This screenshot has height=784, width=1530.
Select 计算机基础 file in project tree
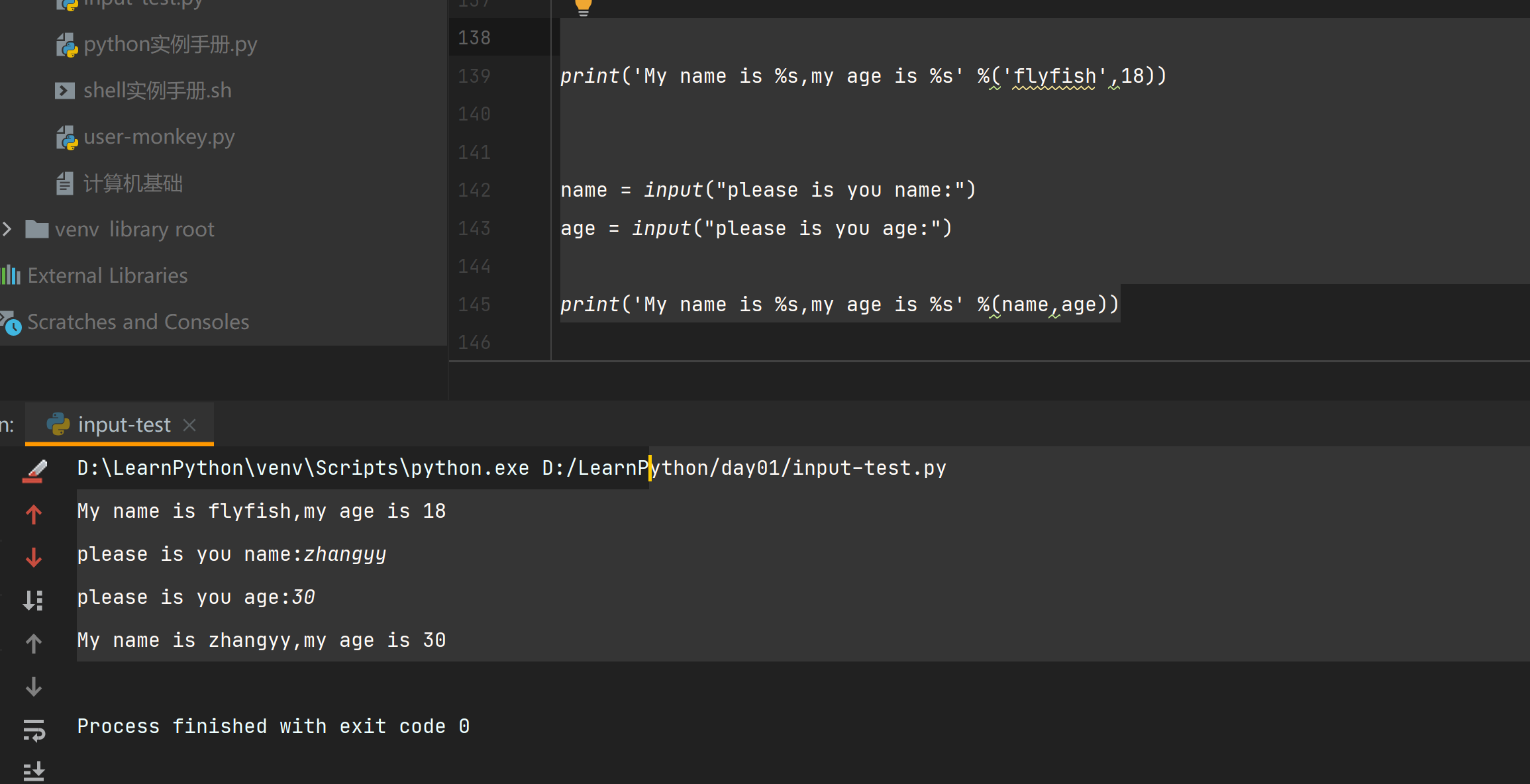[132, 183]
